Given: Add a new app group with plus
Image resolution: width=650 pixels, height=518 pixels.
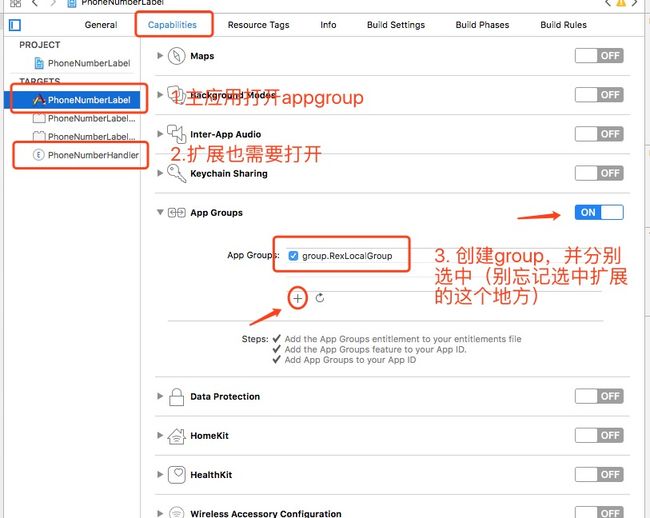Looking at the screenshot, I should (x=298, y=298).
